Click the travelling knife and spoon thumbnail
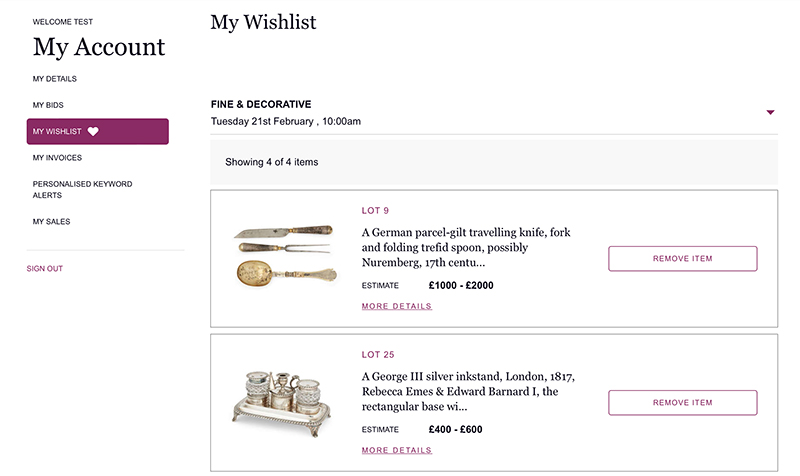 284,256
